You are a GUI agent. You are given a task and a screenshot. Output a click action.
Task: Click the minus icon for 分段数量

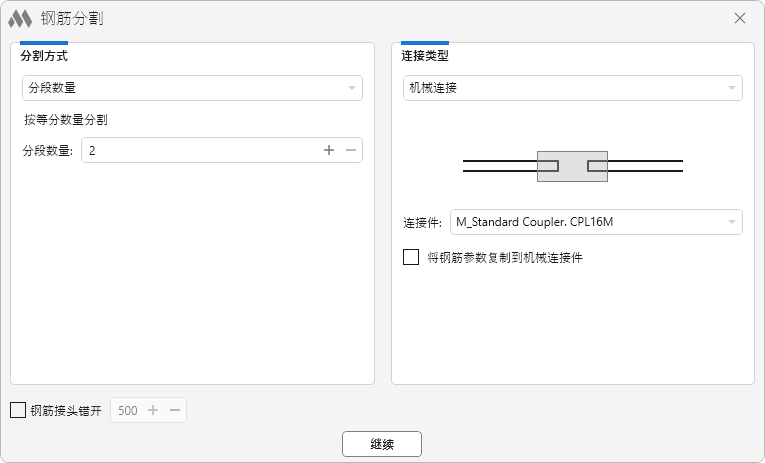pyautogui.click(x=350, y=150)
